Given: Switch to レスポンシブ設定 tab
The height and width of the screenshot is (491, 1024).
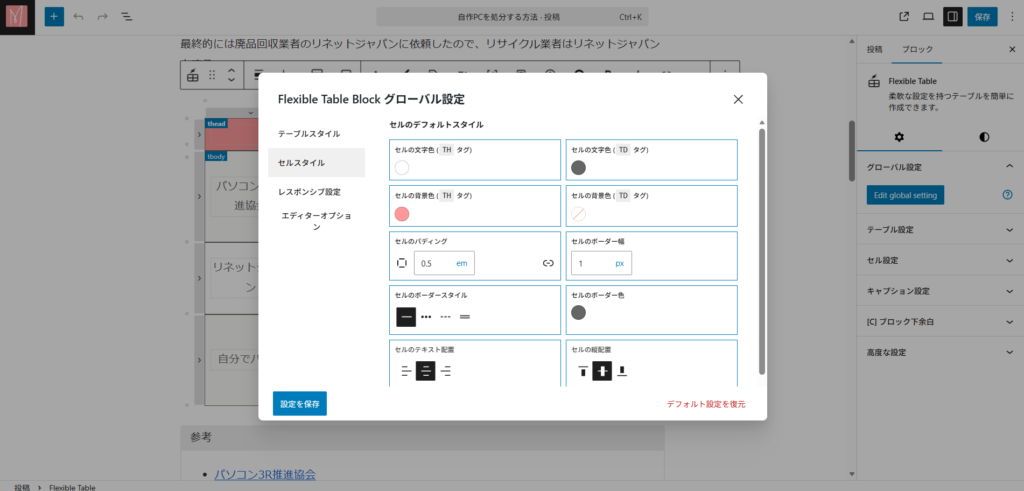Looking at the screenshot, I should click(x=309, y=191).
